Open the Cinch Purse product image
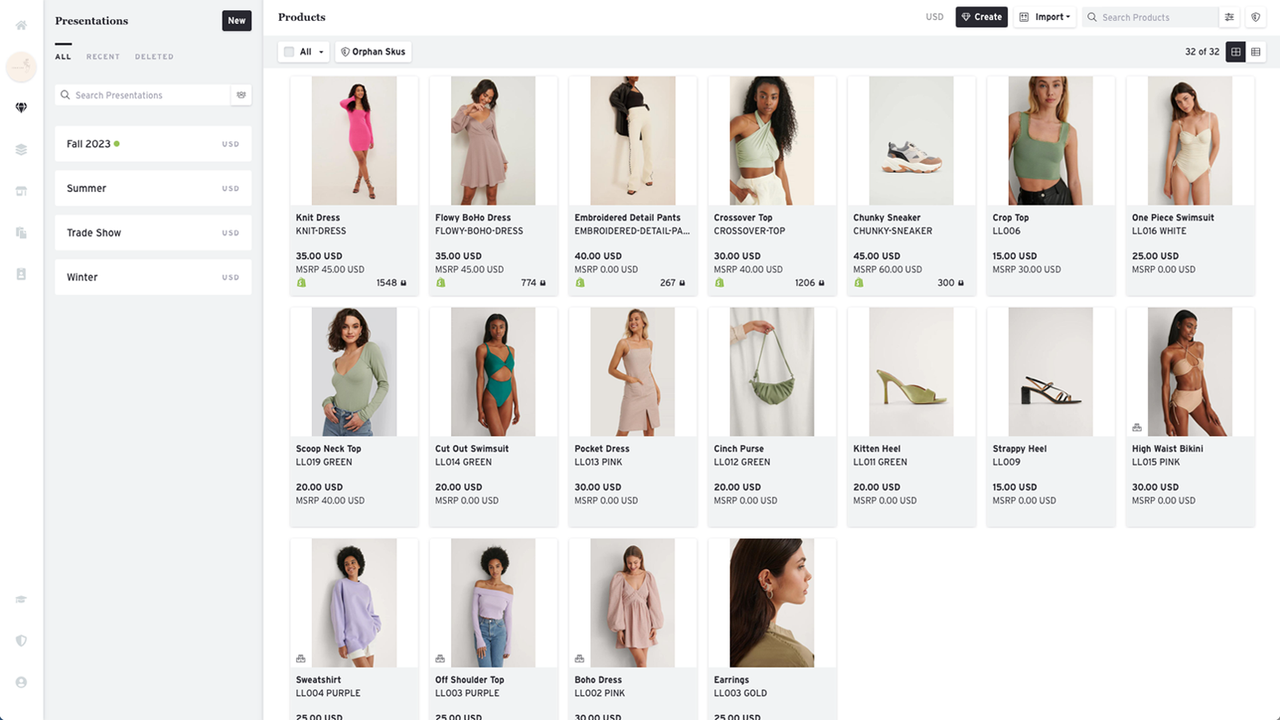 tap(772, 372)
